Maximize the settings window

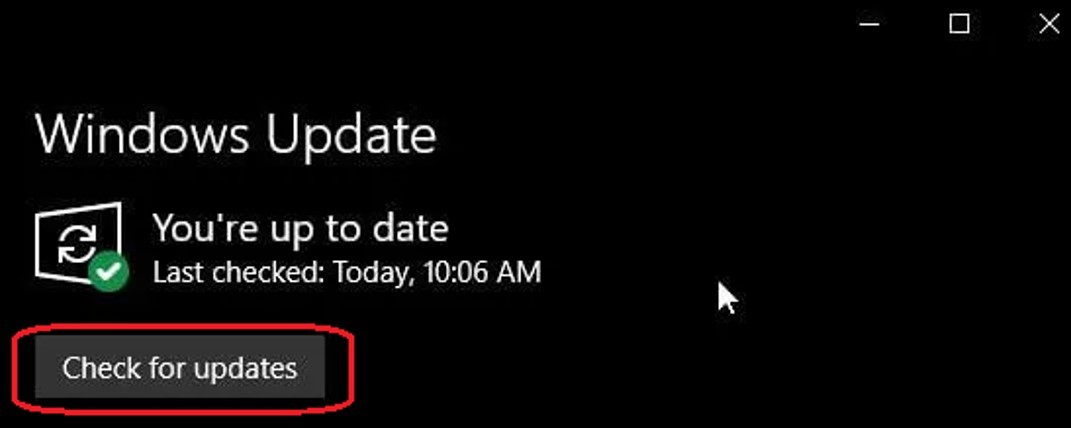pyautogui.click(x=960, y=25)
